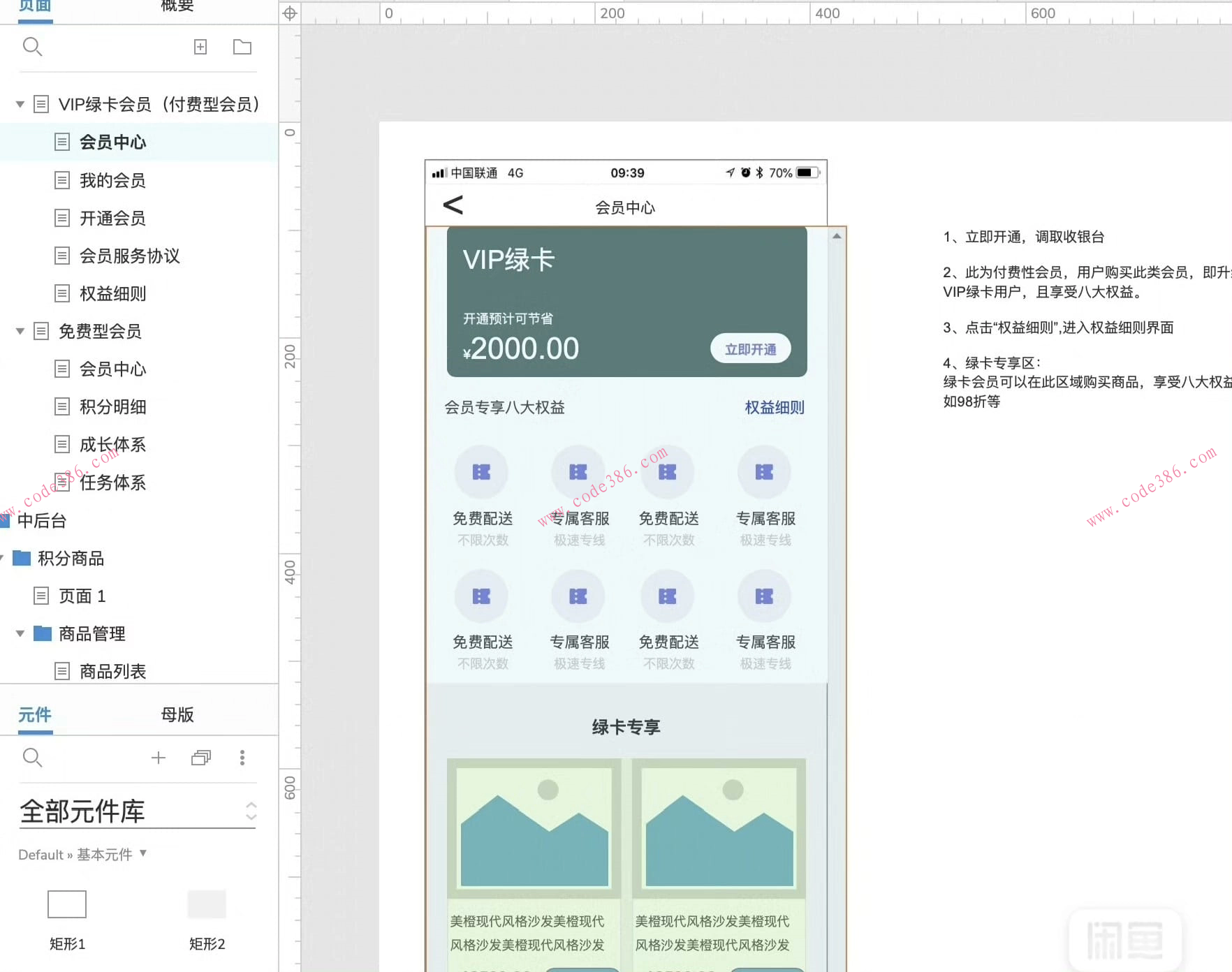Open the three-dot options icon in components panel

242,758
